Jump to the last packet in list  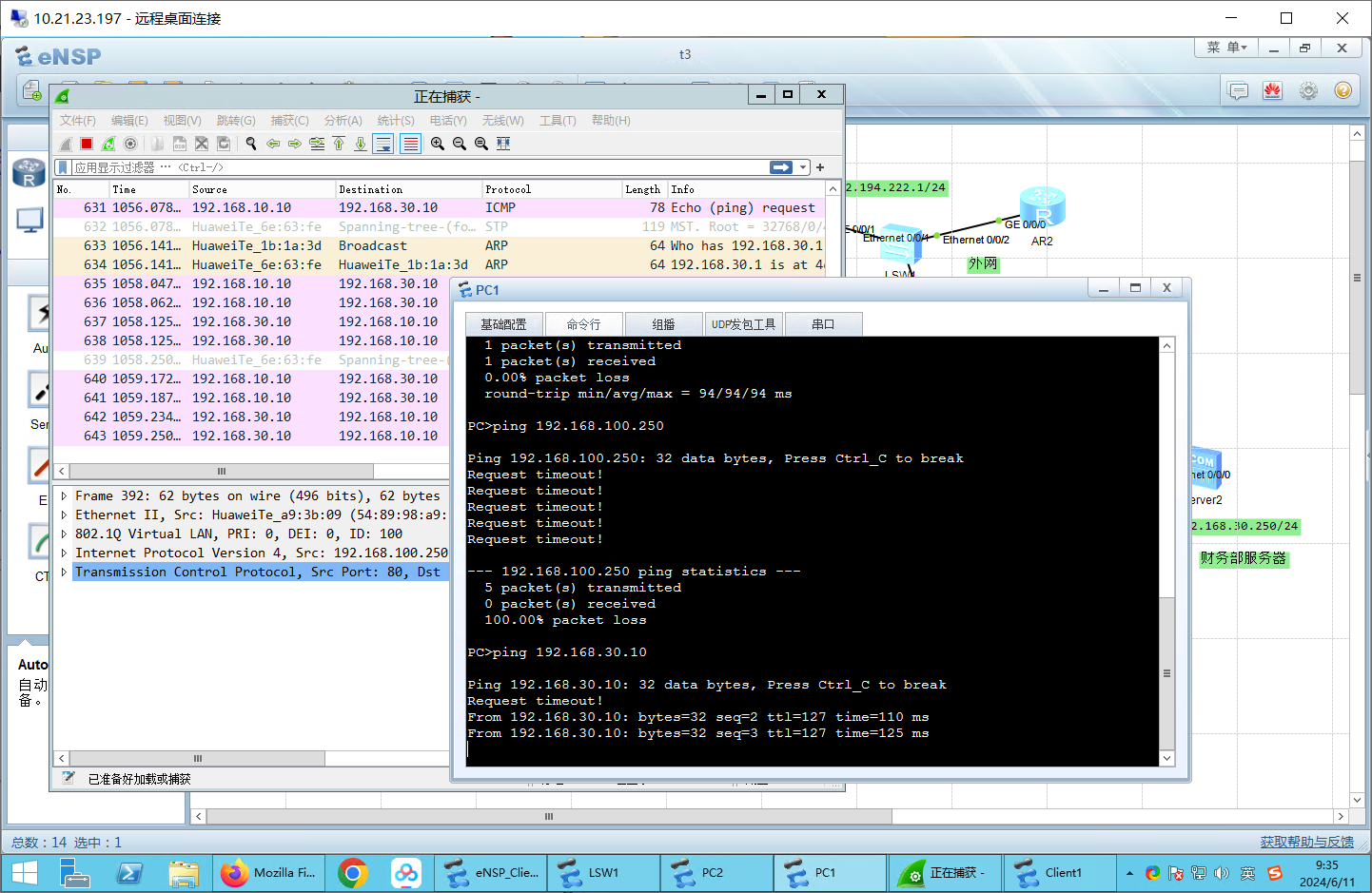coord(361,144)
